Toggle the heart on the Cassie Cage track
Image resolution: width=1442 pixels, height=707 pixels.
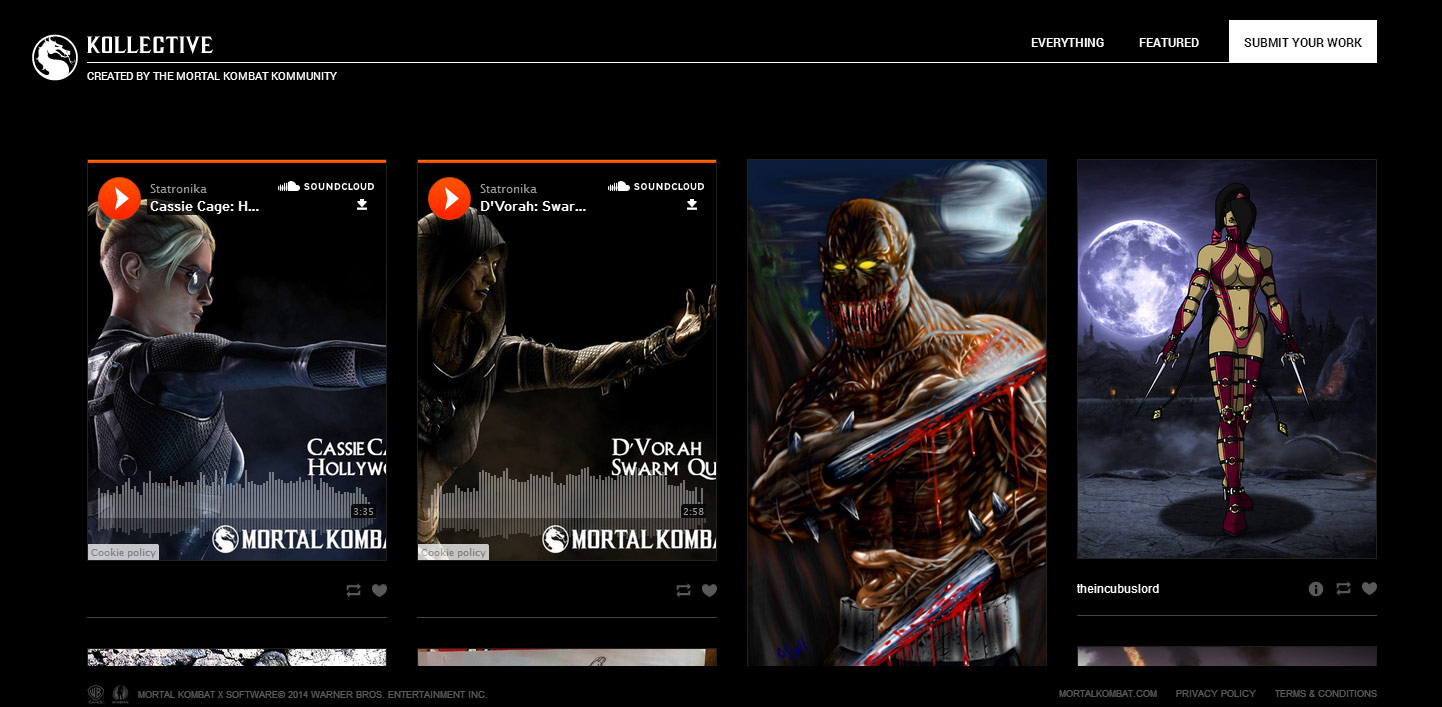[380, 590]
